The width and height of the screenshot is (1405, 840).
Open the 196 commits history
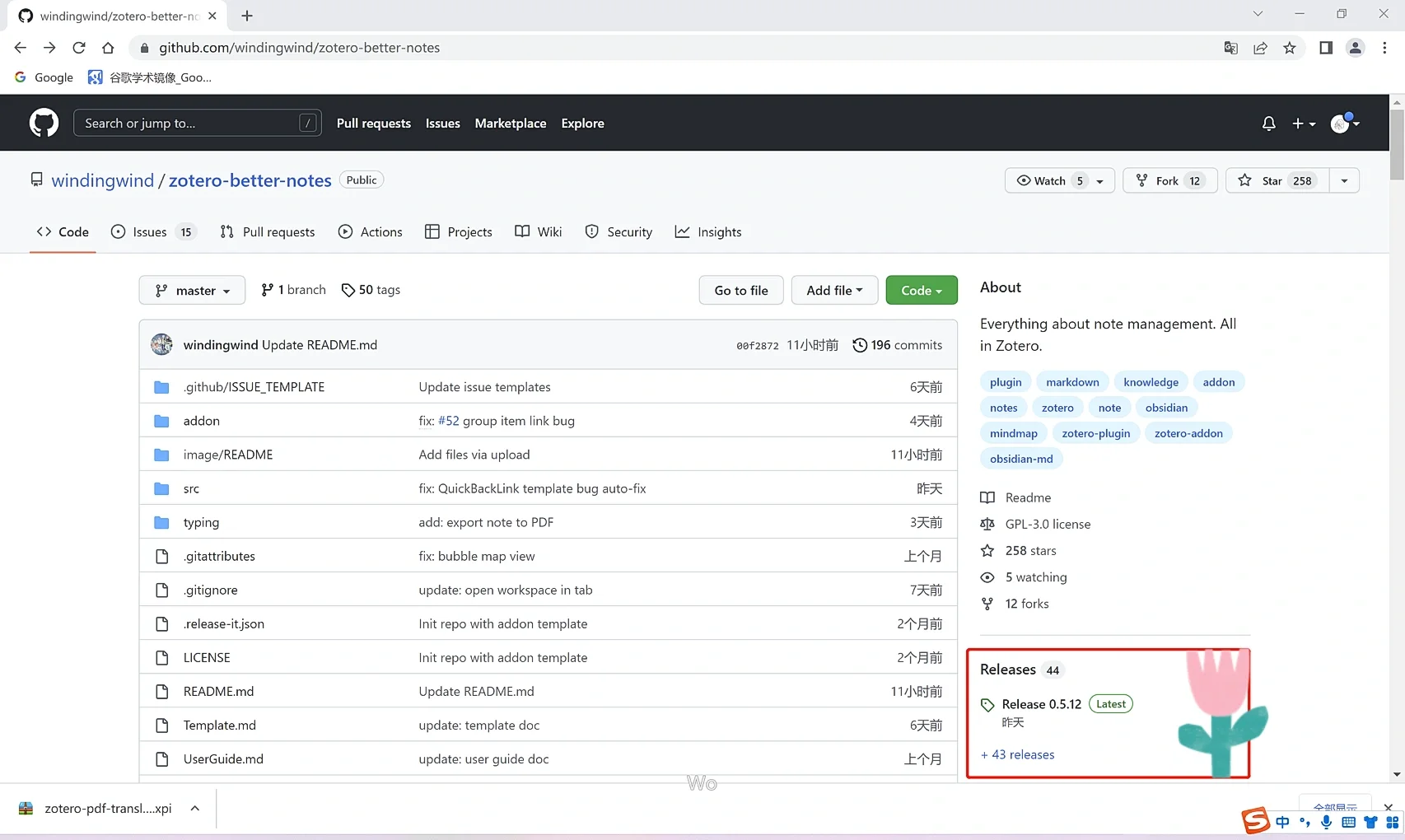(x=897, y=345)
